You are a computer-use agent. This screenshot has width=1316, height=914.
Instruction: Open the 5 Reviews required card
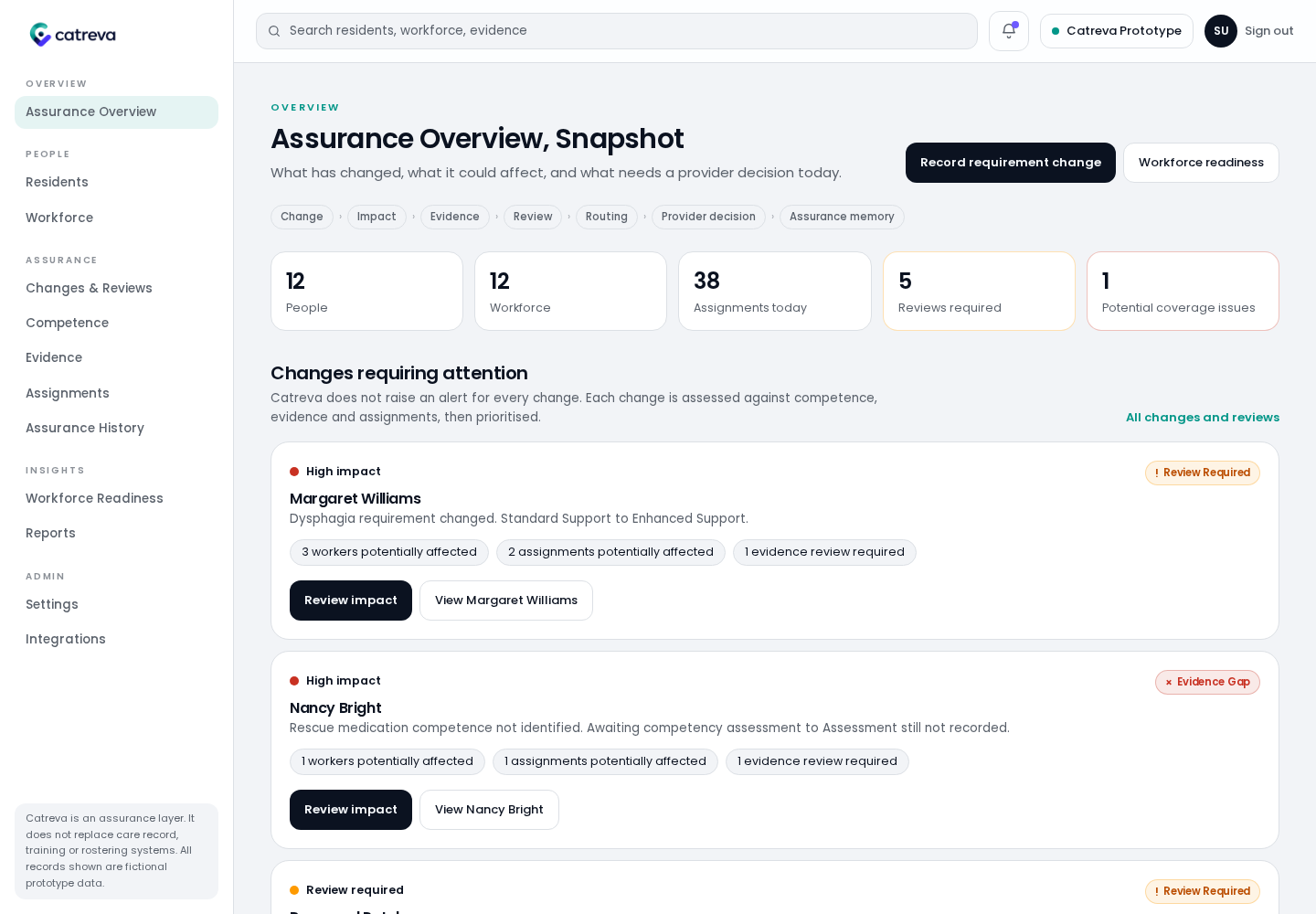pyautogui.click(x=979, y=292)
